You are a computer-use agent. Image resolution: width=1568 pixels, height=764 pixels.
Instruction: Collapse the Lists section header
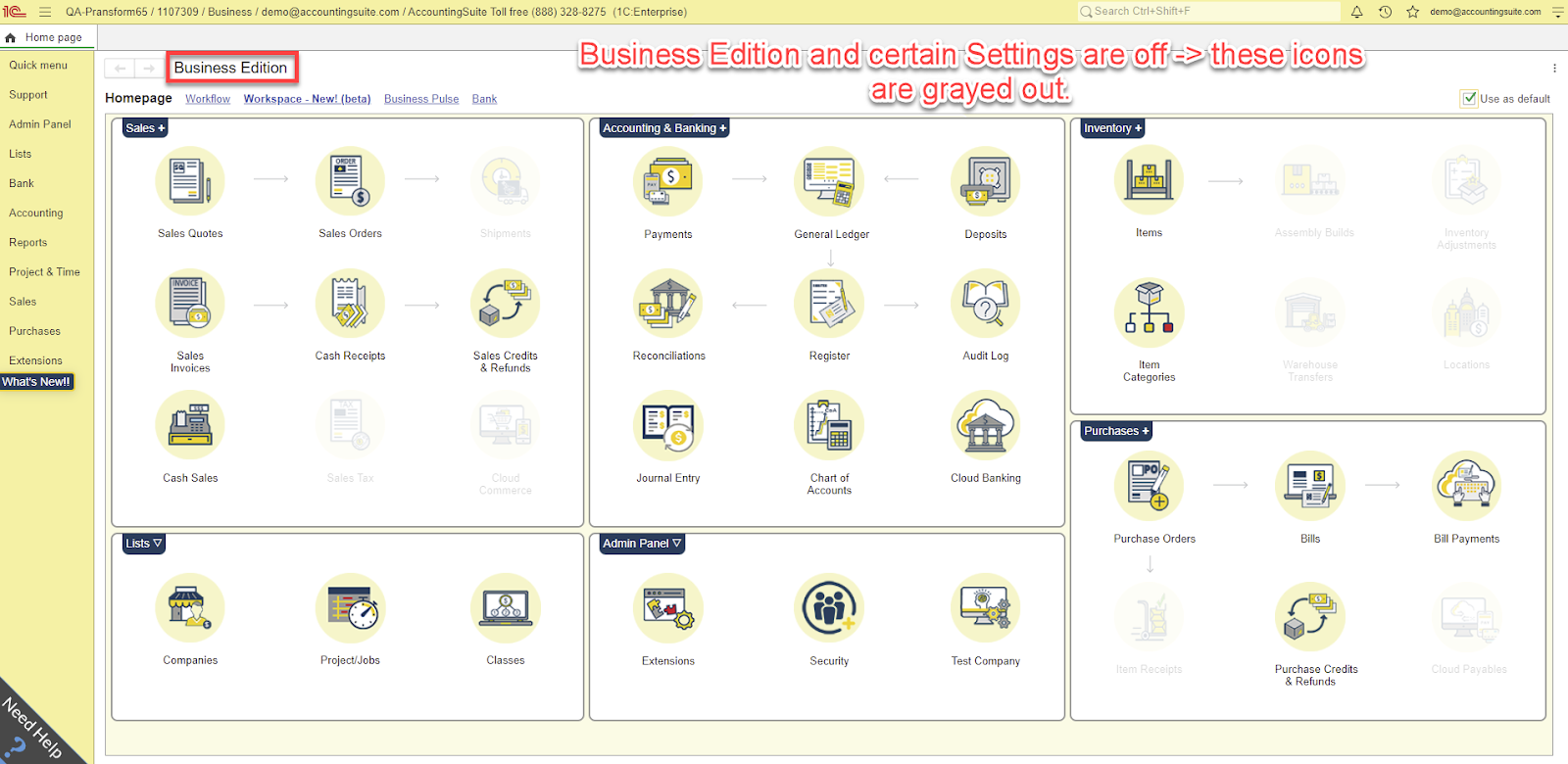click(x=144, y=544)
